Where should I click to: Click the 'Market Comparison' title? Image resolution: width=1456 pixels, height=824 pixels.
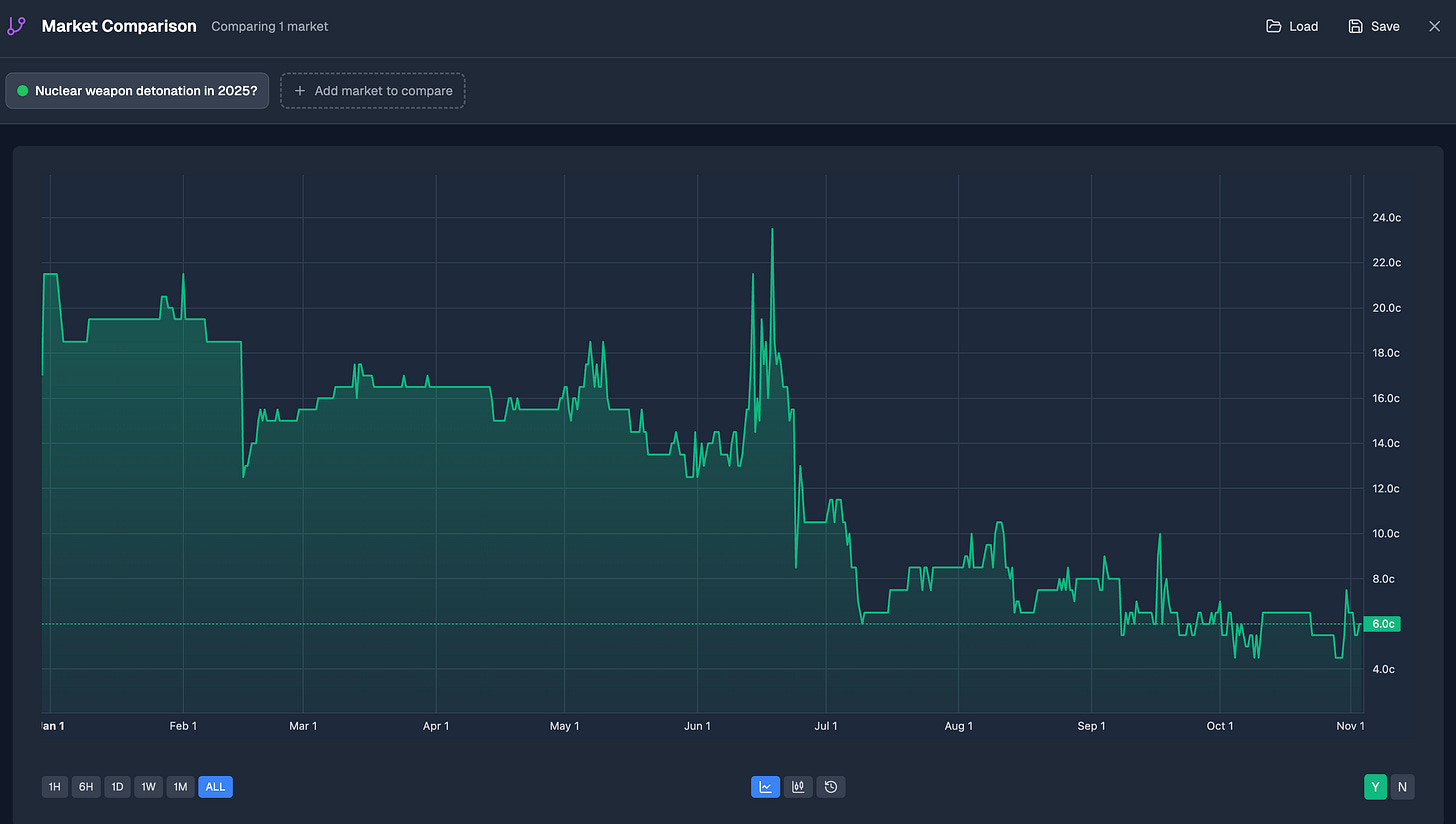(x=119, y=26)
